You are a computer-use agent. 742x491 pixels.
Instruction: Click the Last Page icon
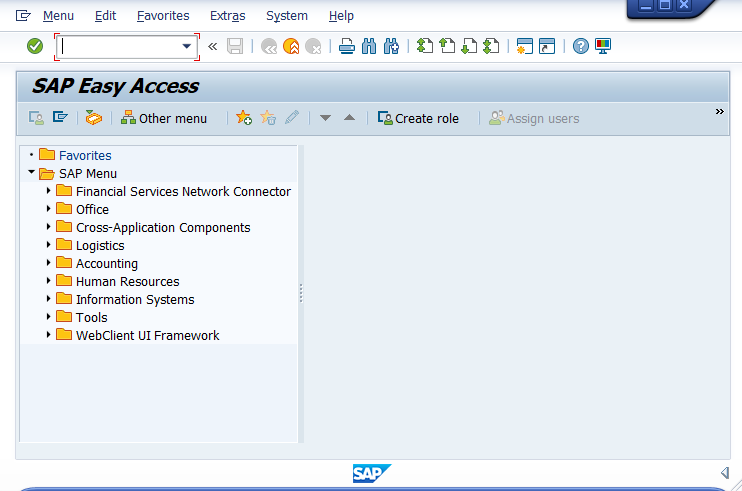tap(491, 46)
